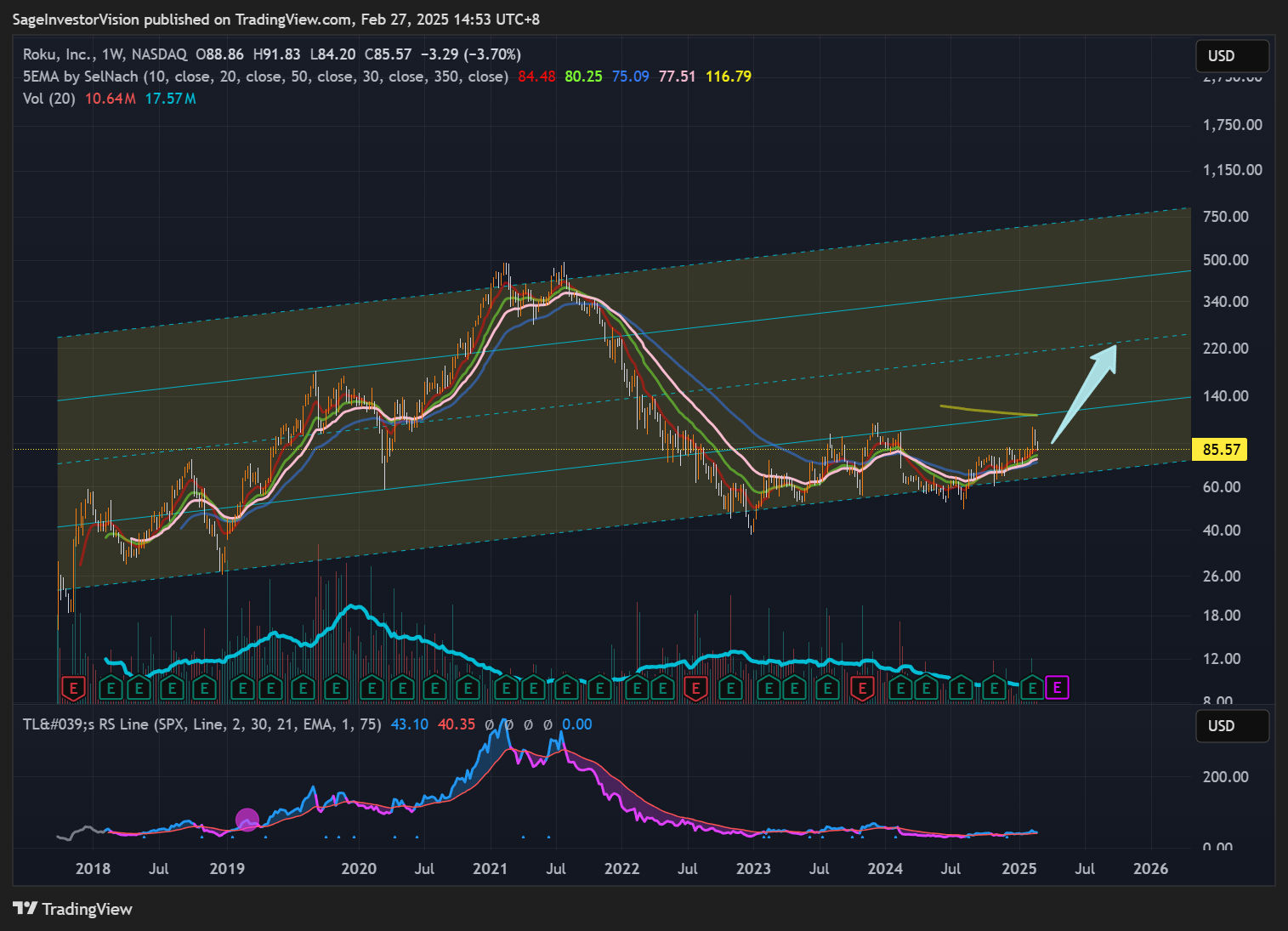
Task: Click the 220.00 price axis label
Action: [x=1226, y=349]
